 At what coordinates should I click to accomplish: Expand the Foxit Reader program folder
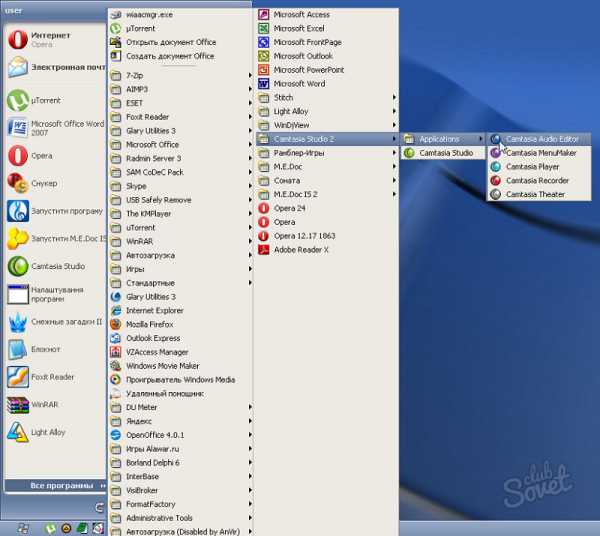180,117
